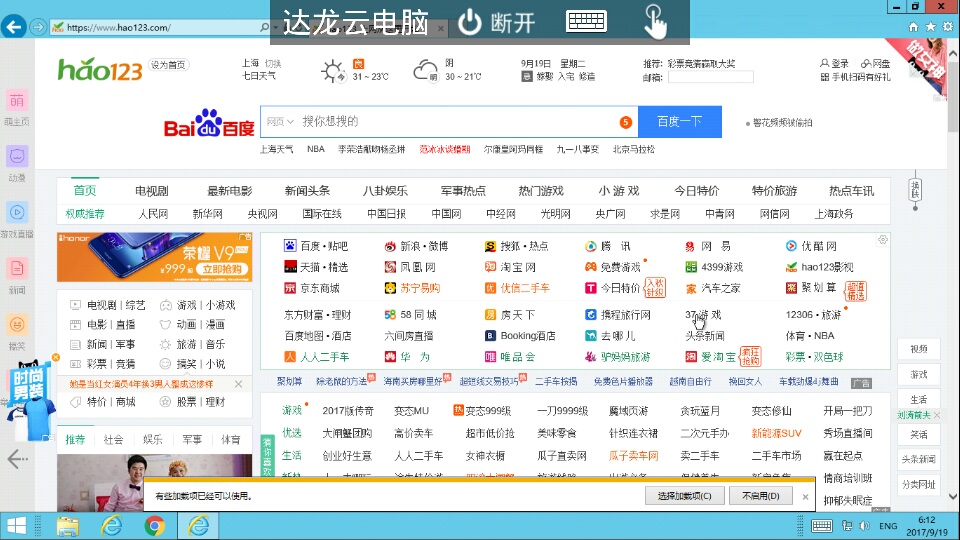Screen dimensions: 960x540
Task: Click the 设为首页 button
Action: pyautogui.click(x=168, y=65)
